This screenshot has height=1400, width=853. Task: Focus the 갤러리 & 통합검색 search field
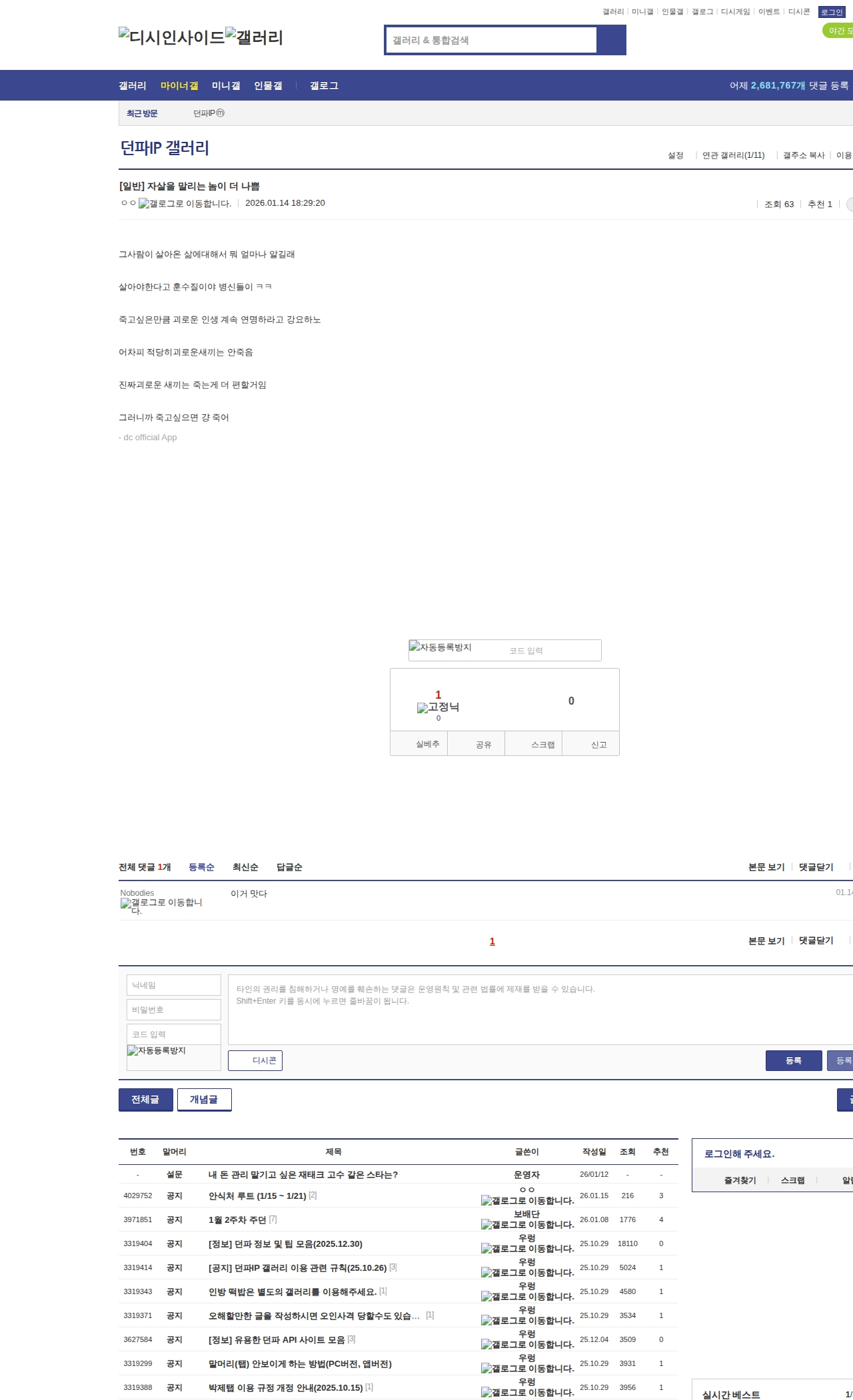tap(492, 40)
